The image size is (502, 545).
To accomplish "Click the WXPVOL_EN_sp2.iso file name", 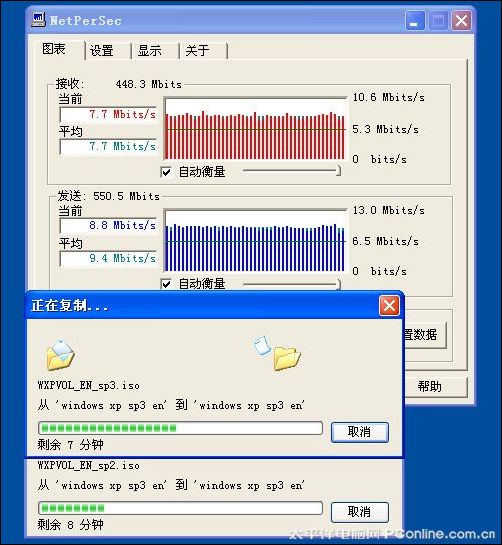I will 89,465.
